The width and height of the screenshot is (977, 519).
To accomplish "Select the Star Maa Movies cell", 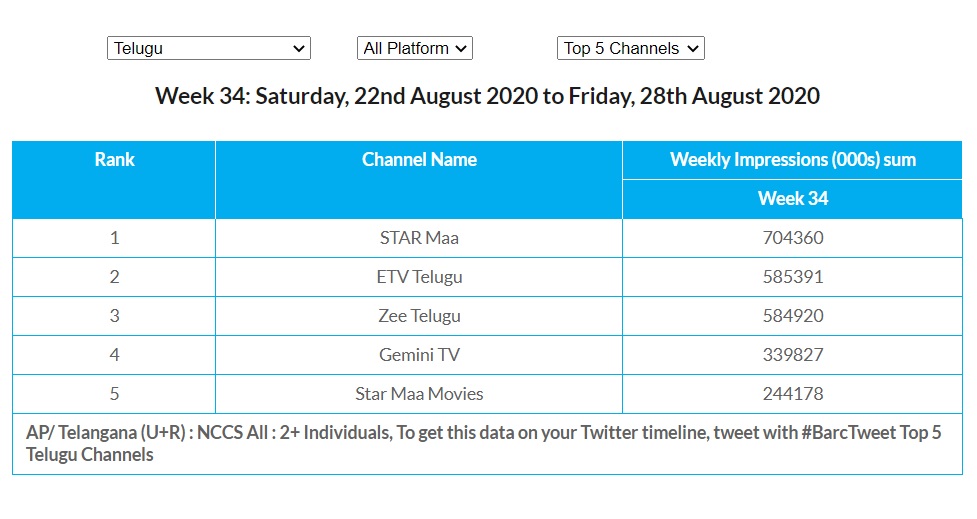I will point(419,394).
